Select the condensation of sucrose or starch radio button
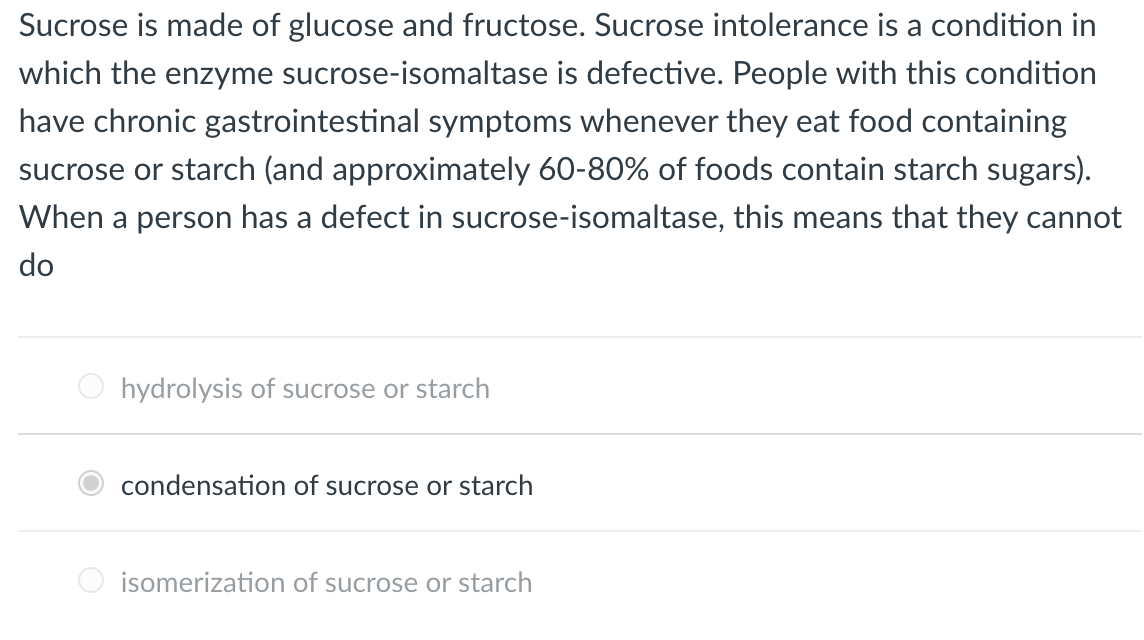The image size is (1144, 640). (90, 484)
